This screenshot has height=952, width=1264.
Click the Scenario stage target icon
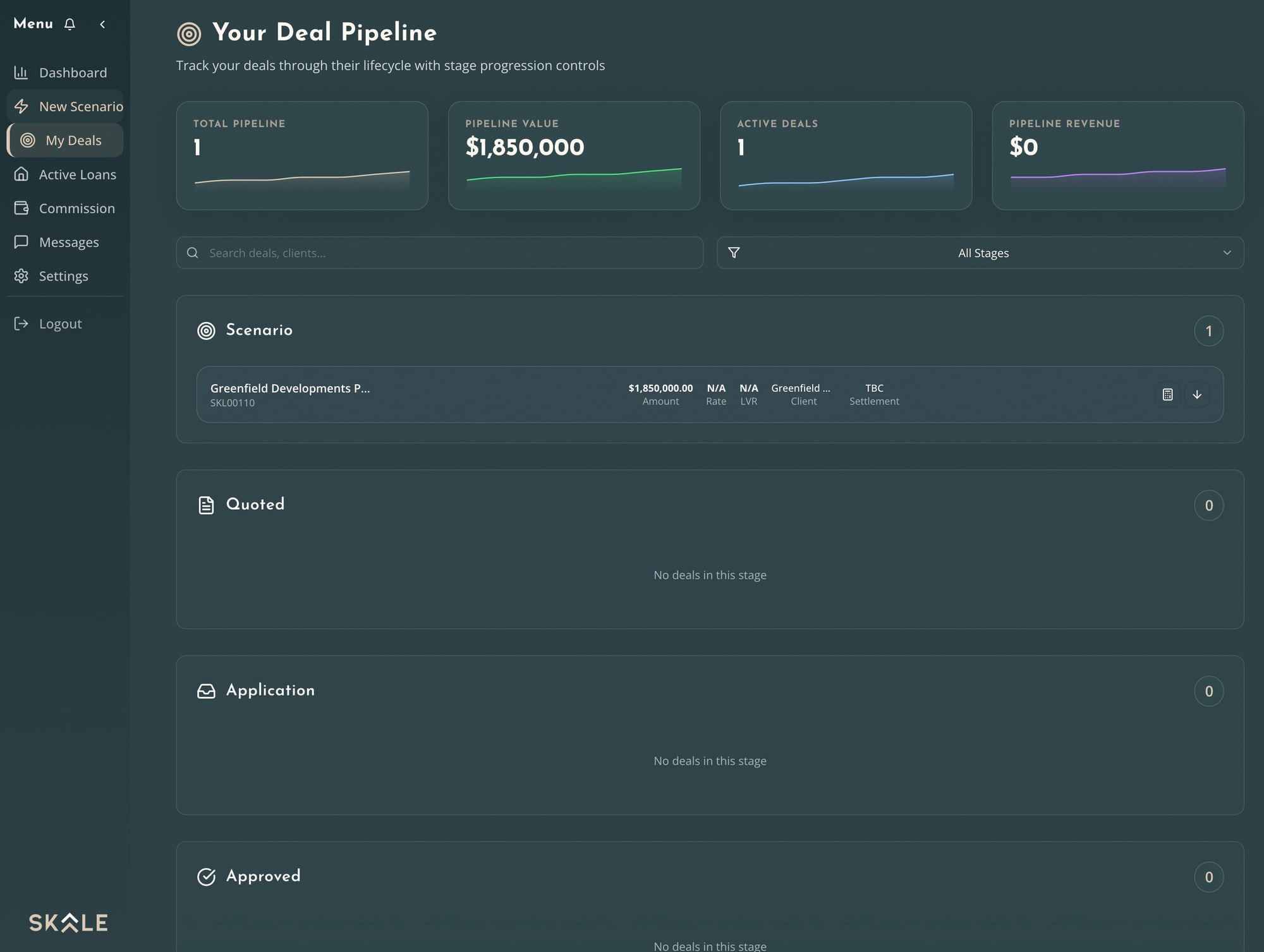coord(205,330)
